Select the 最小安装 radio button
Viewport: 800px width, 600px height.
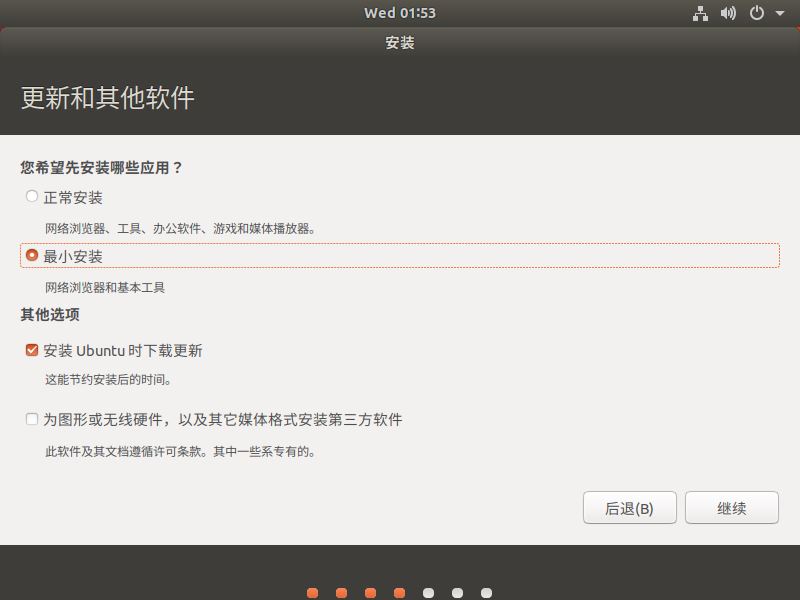coord(31,256)
